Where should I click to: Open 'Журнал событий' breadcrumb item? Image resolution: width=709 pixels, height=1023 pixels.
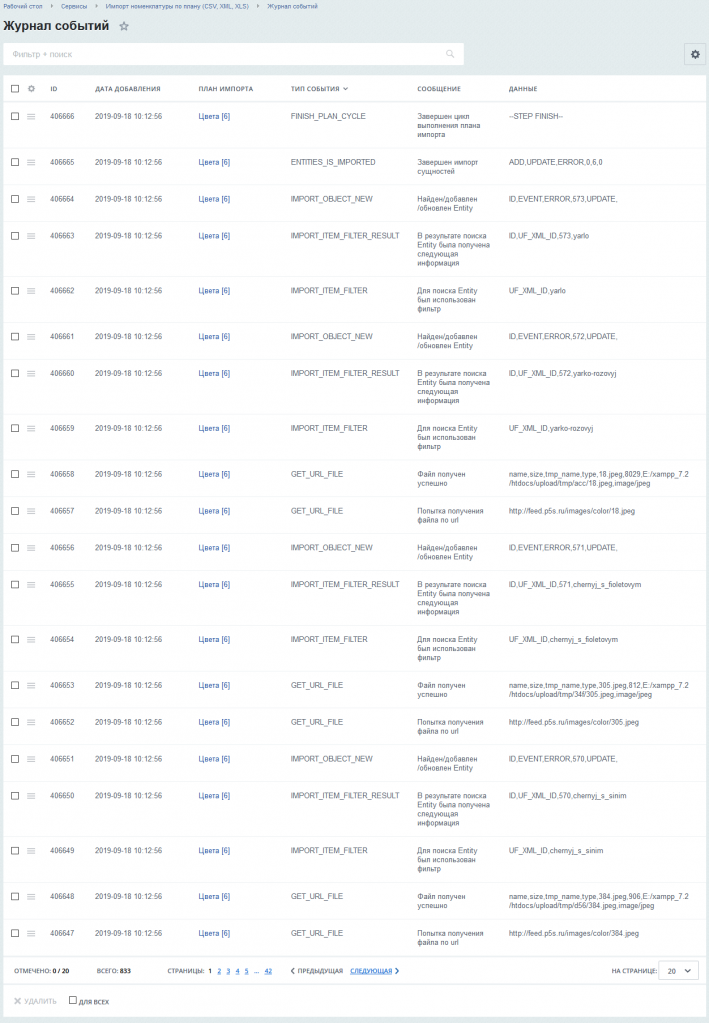[x=292, y=7]
